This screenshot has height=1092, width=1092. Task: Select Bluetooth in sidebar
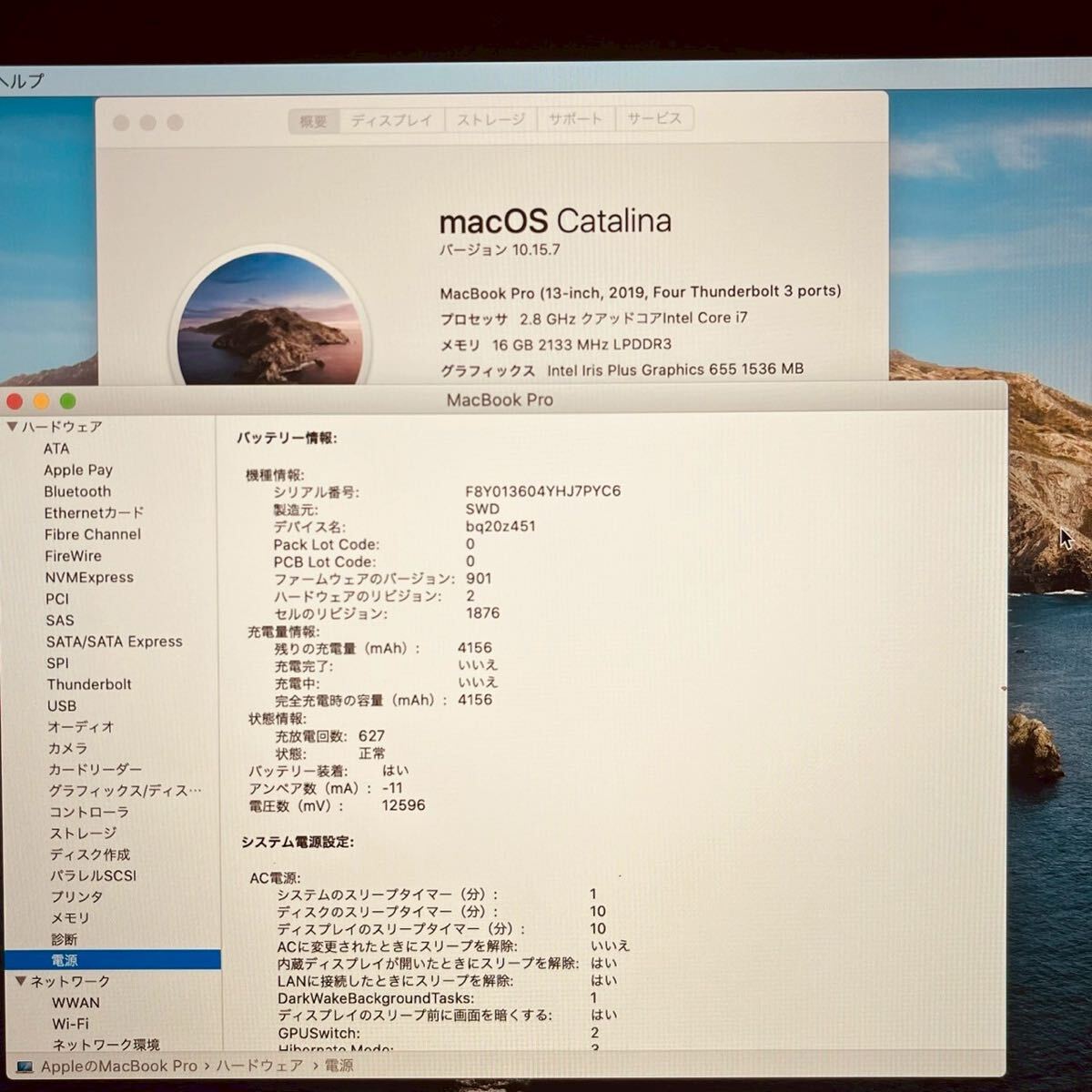click(x=77, y=491)
